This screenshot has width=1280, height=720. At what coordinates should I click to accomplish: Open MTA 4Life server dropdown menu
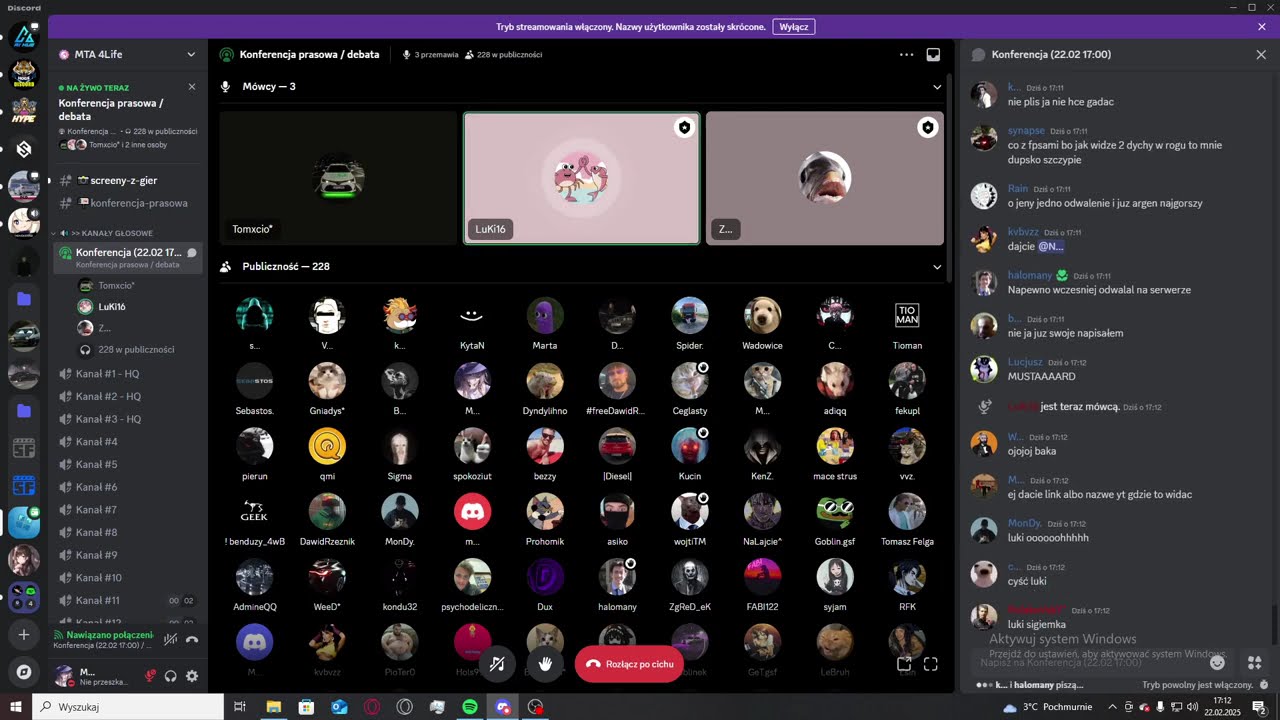[x=191, y=54]
